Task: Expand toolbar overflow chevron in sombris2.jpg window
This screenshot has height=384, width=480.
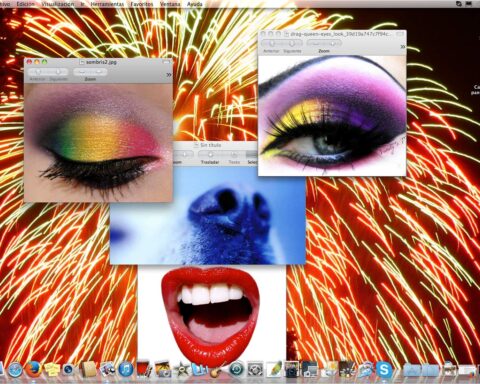Action: [169, 75]
